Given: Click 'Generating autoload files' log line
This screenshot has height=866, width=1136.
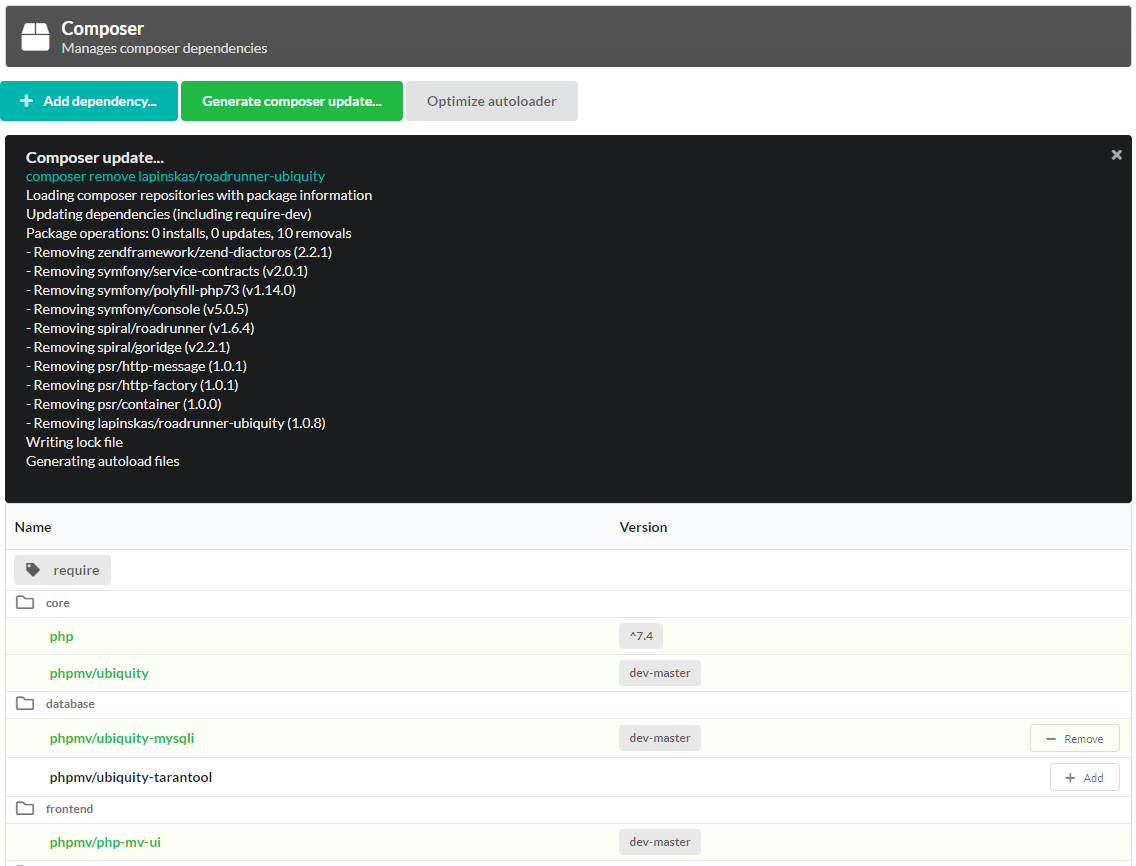Looking at the screenshot, I should (103, 461).
